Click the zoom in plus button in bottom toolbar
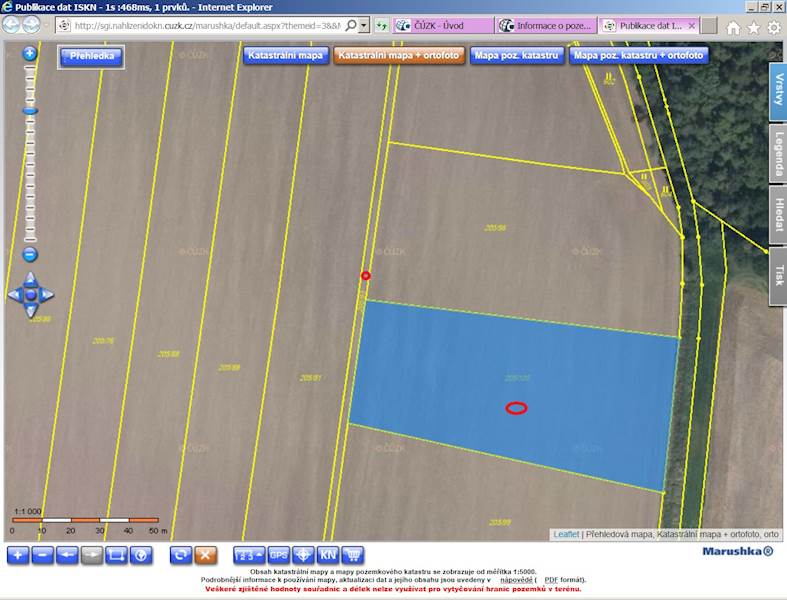Image resolution: width=787 pixels, height=600 pixels. tap(18, 555)
